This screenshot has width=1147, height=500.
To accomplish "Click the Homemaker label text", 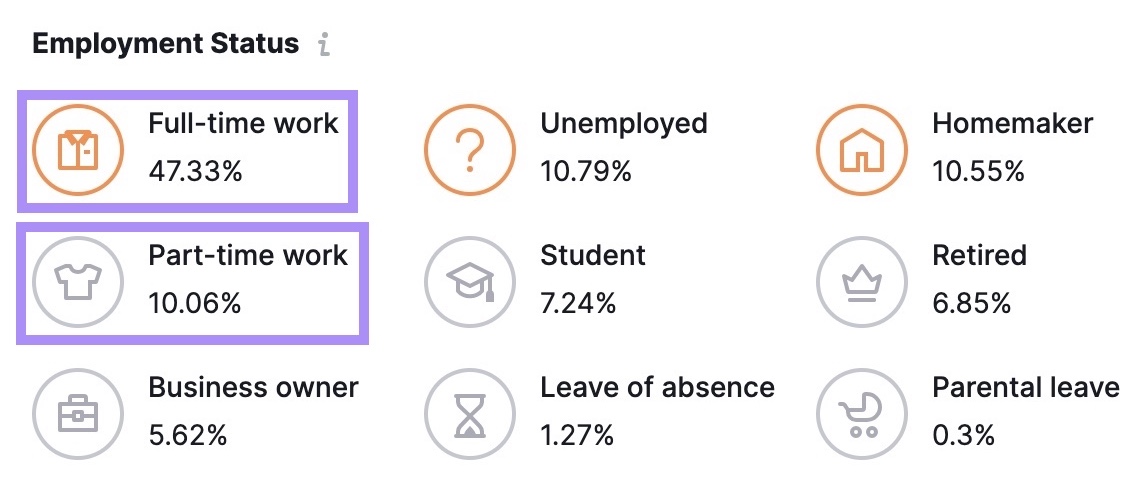I will 1012,124.
